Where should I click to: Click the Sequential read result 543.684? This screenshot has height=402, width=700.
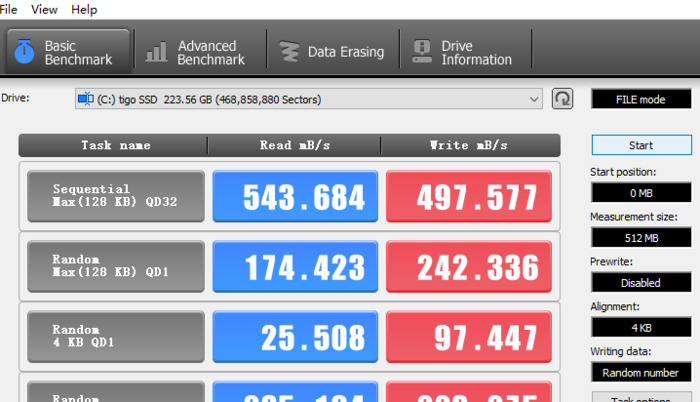click(295, 197)
